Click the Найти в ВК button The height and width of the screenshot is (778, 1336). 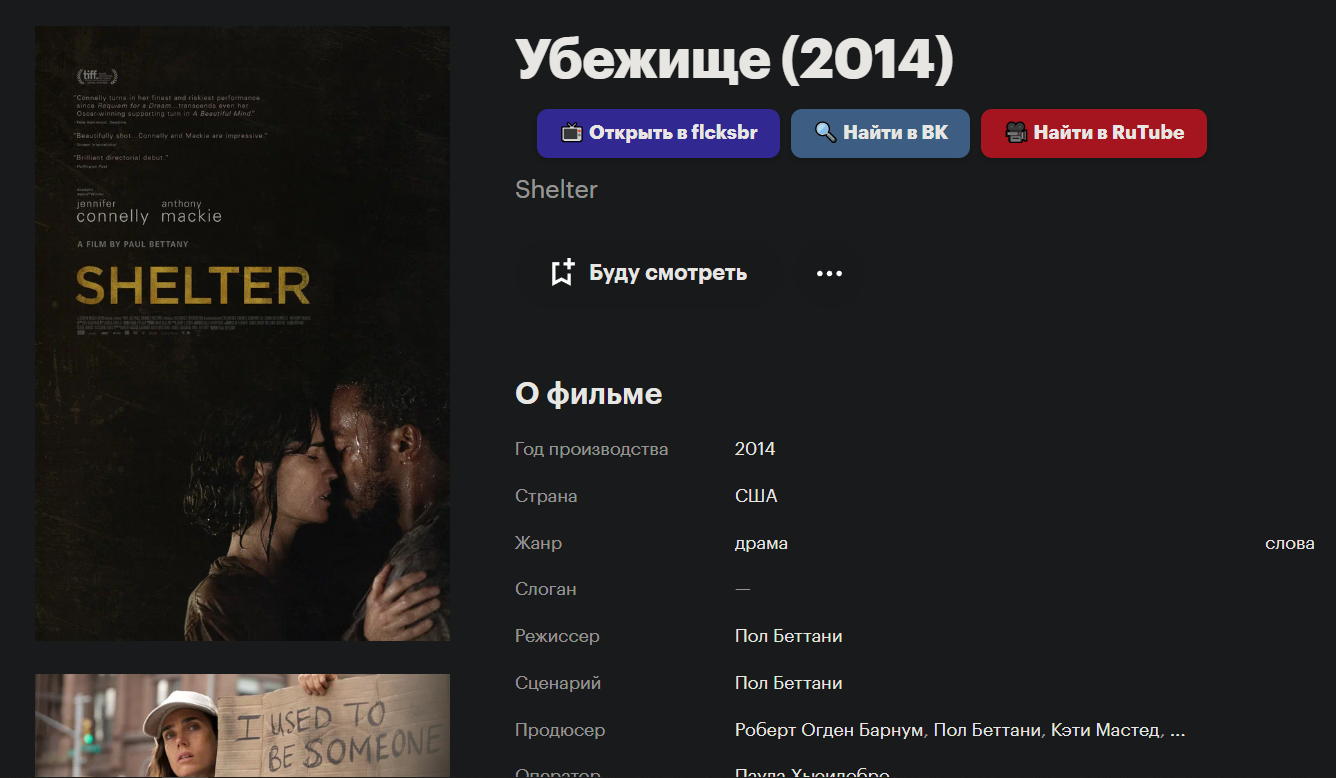(880, 133)
